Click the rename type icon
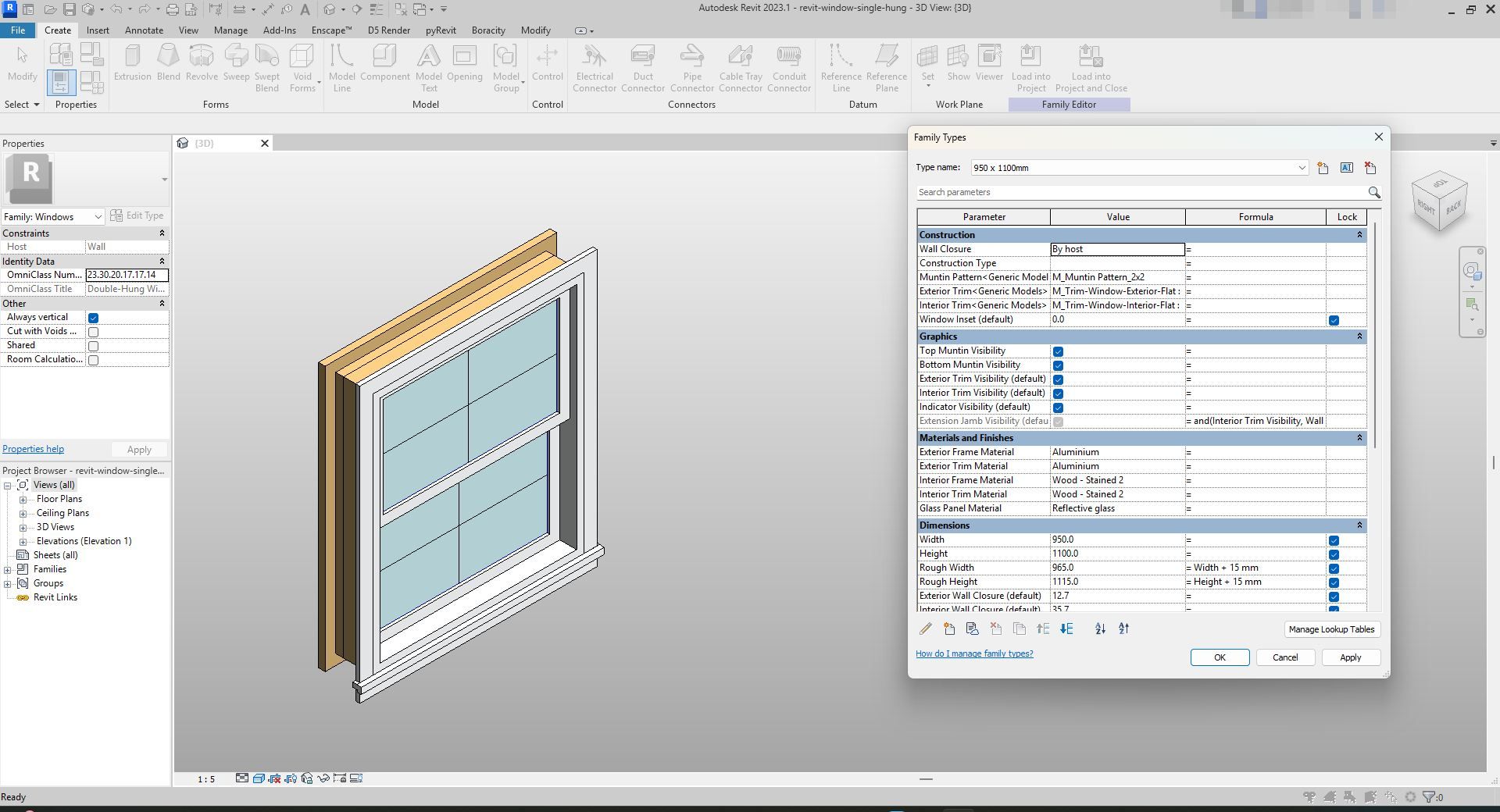Viewport: 1500px width, 812px height. click(1347, 168)
